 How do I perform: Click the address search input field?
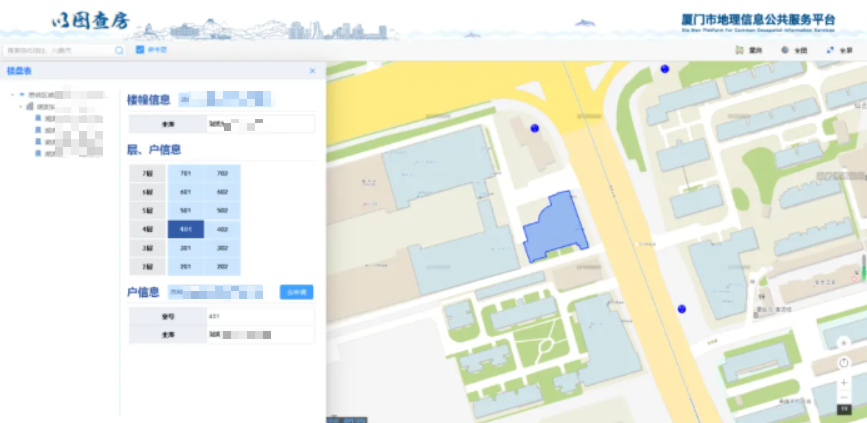pos(58,49)
